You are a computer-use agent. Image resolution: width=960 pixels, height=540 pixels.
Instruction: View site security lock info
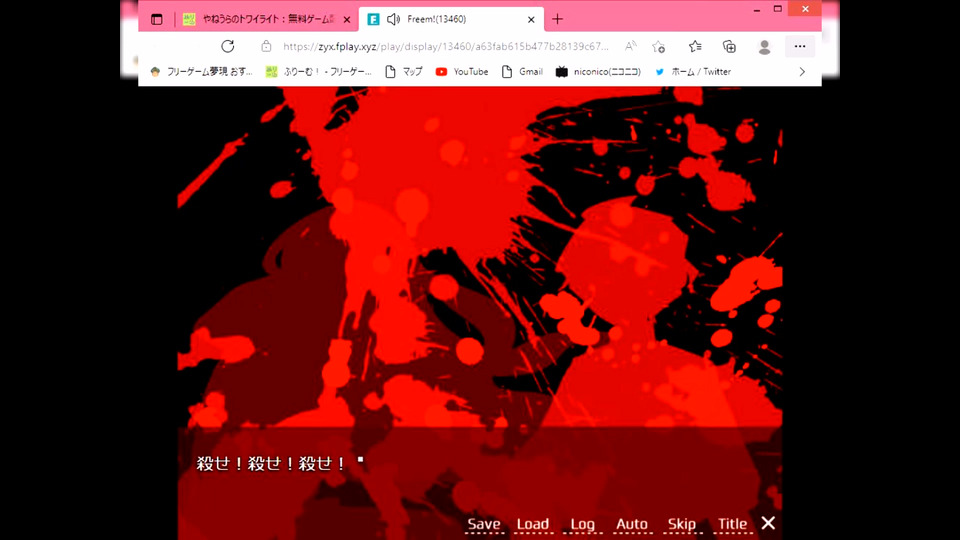tap(266, 47)
